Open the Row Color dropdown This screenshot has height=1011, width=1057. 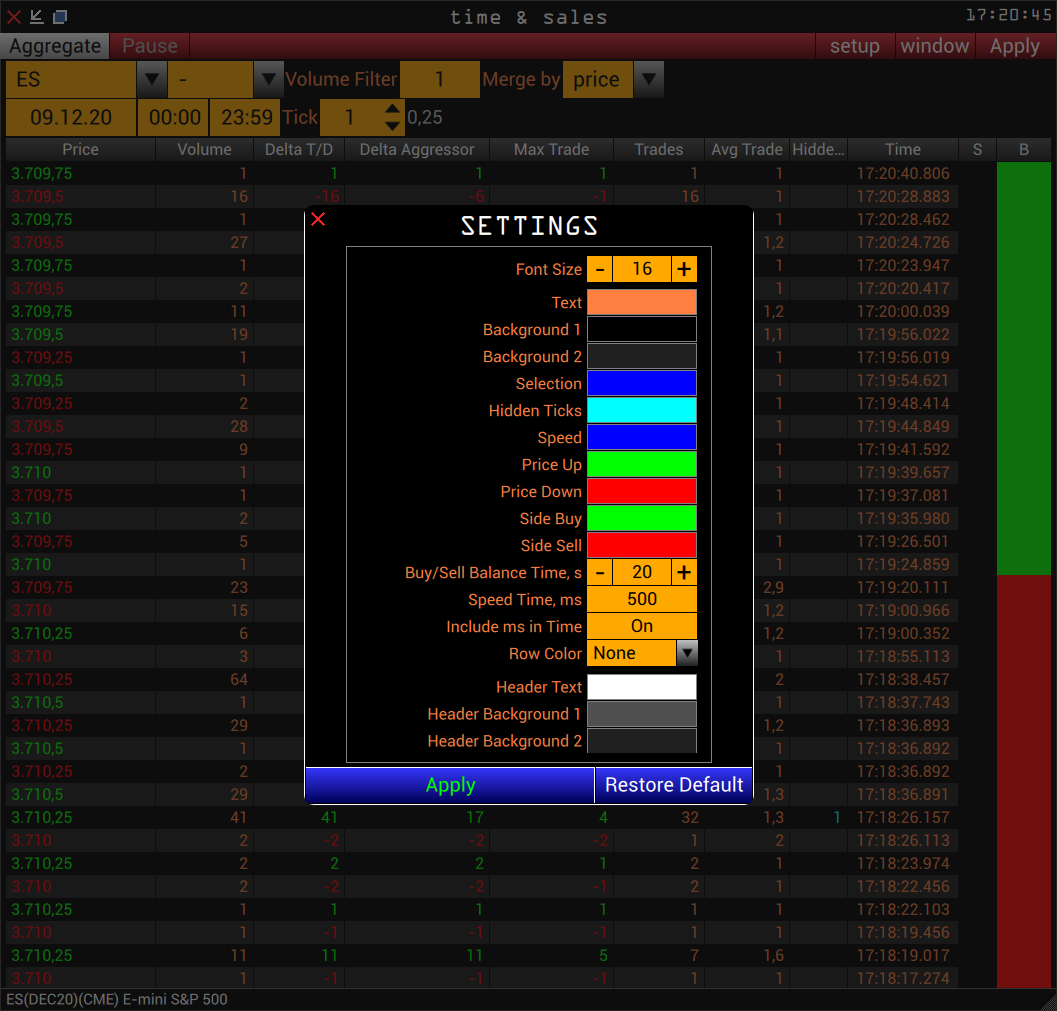[687, 653]
